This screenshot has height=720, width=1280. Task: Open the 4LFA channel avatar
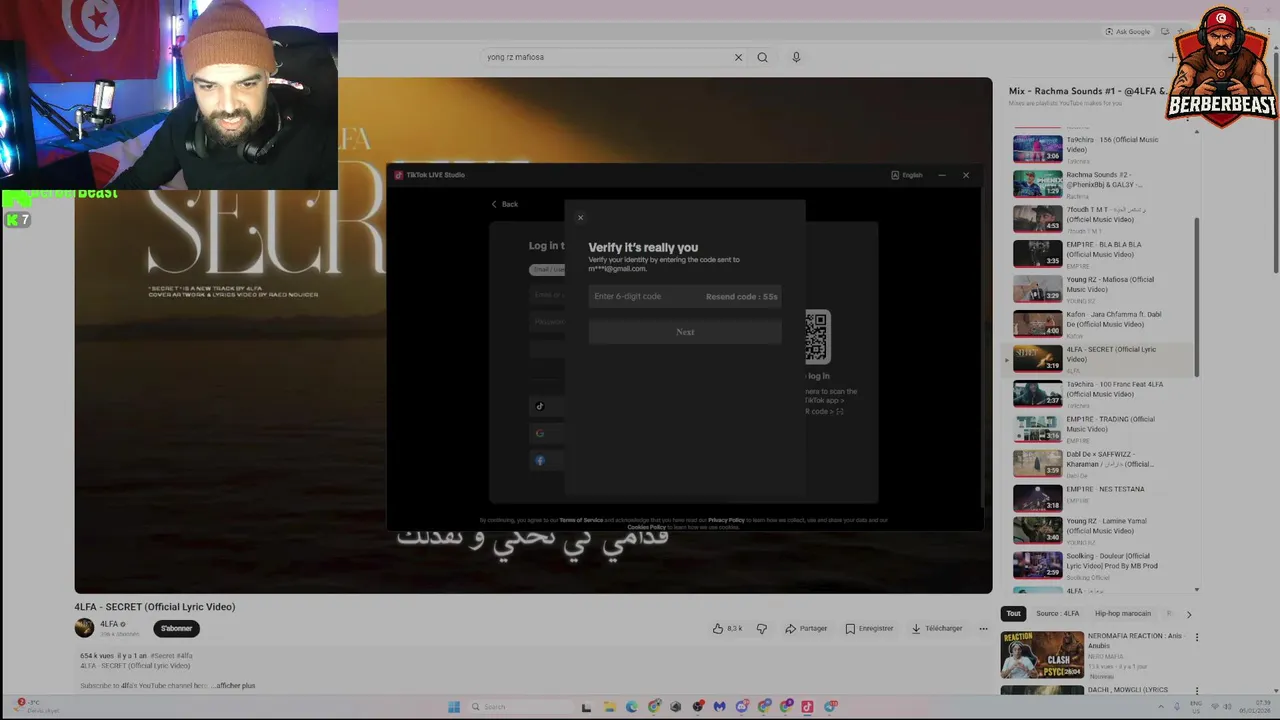84,628
